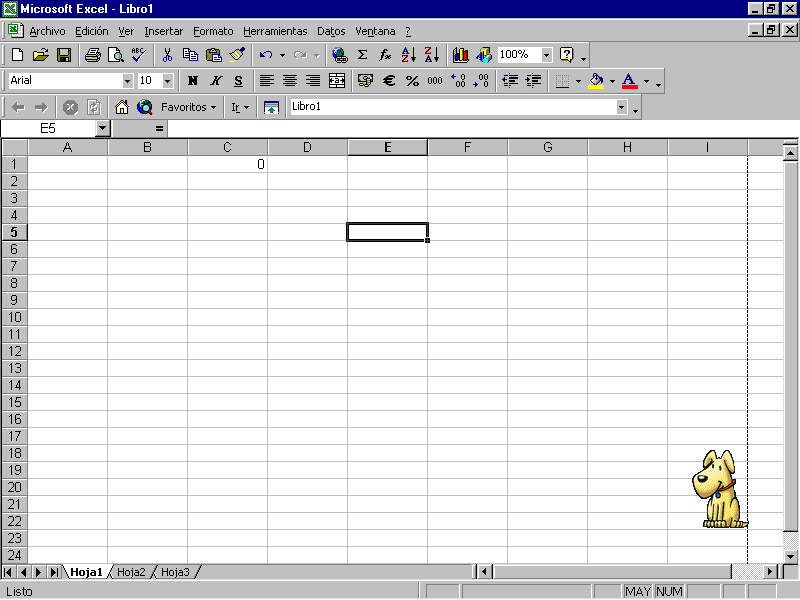Image resolution: width=800 pixels, height=600 pixels.
Task: Toggle Show Only Web Toolbar button
Action: click(271, 107)
